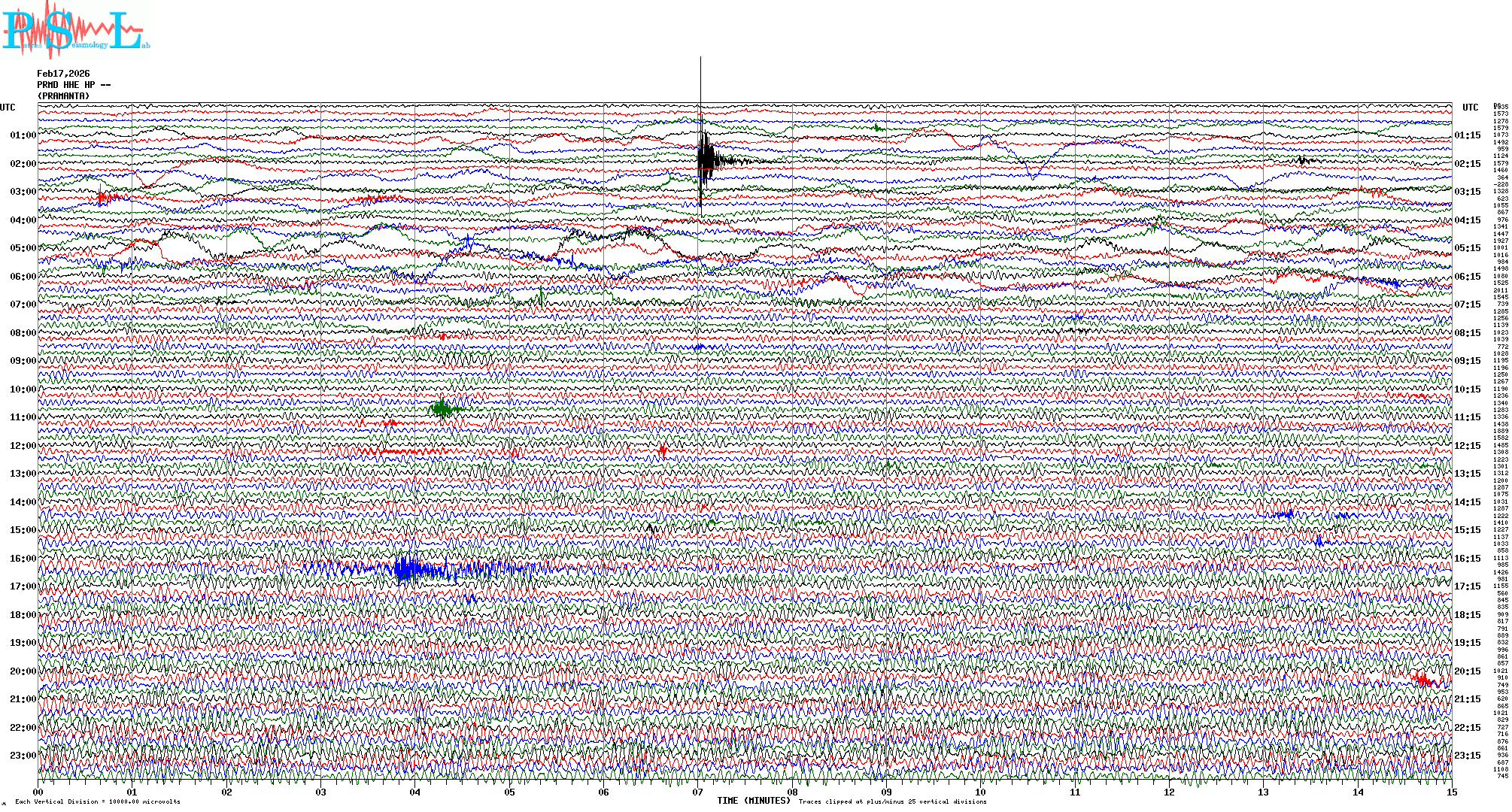Click the PSL Seismology Lab logo

point(75,30)
